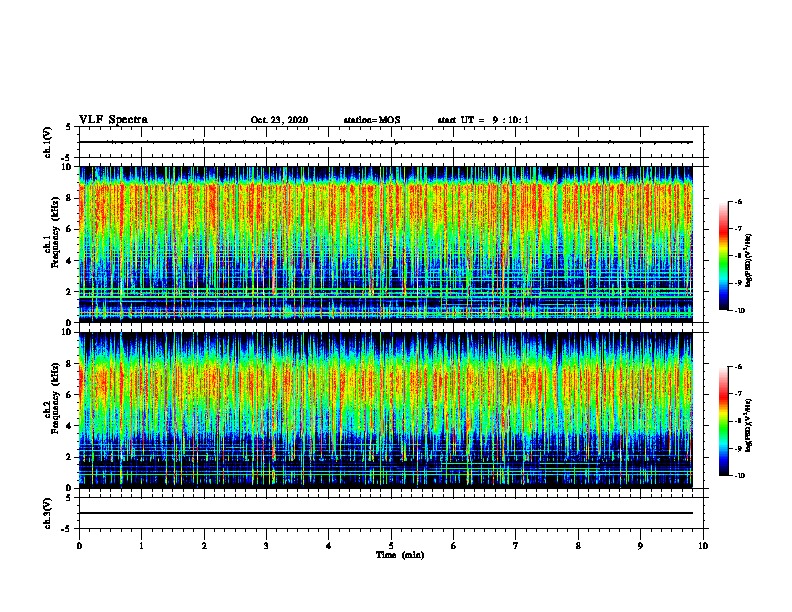Click the ch.1 color bar log(PSD) unit label
Viewport: 792px width, 612px height.
749,260
